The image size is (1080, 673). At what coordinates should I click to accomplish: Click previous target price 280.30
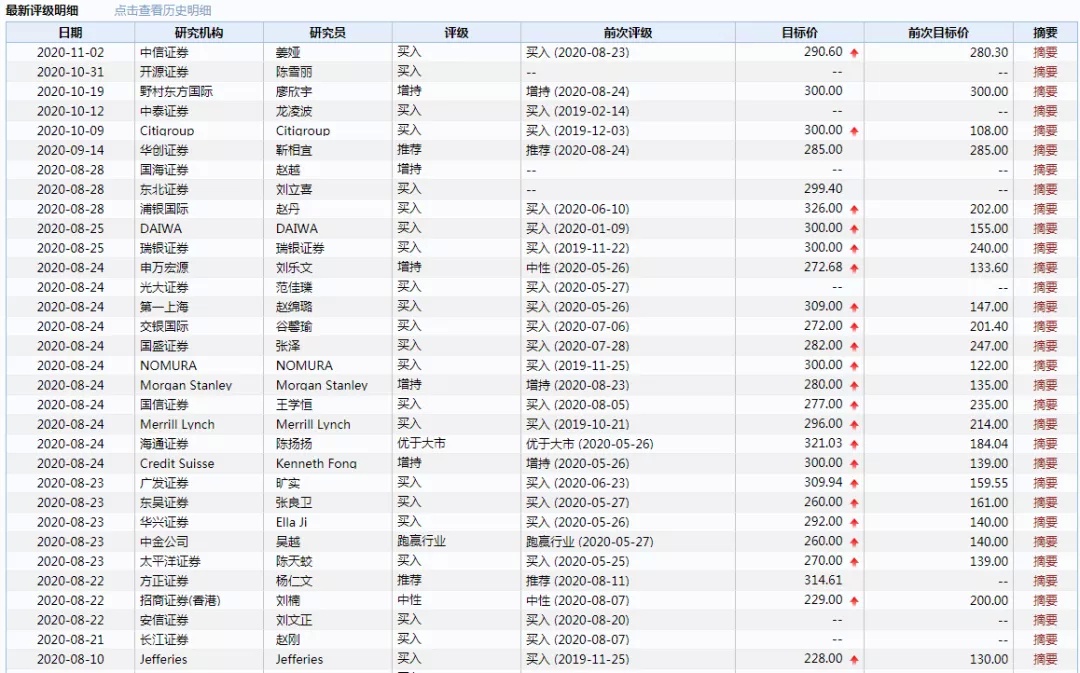point(988,52)
